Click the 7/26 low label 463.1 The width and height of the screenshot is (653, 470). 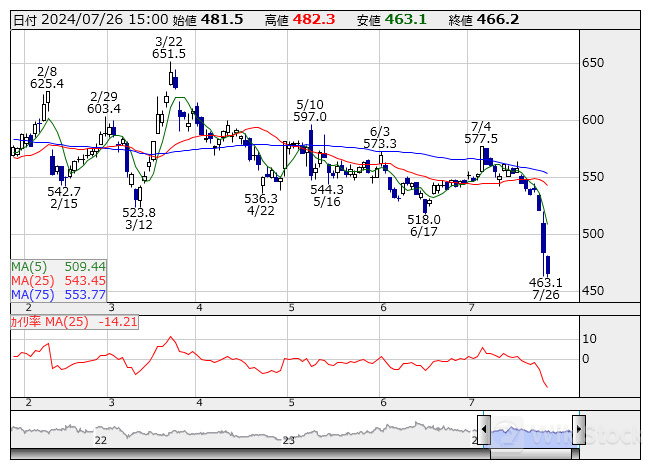pos(546,283)
